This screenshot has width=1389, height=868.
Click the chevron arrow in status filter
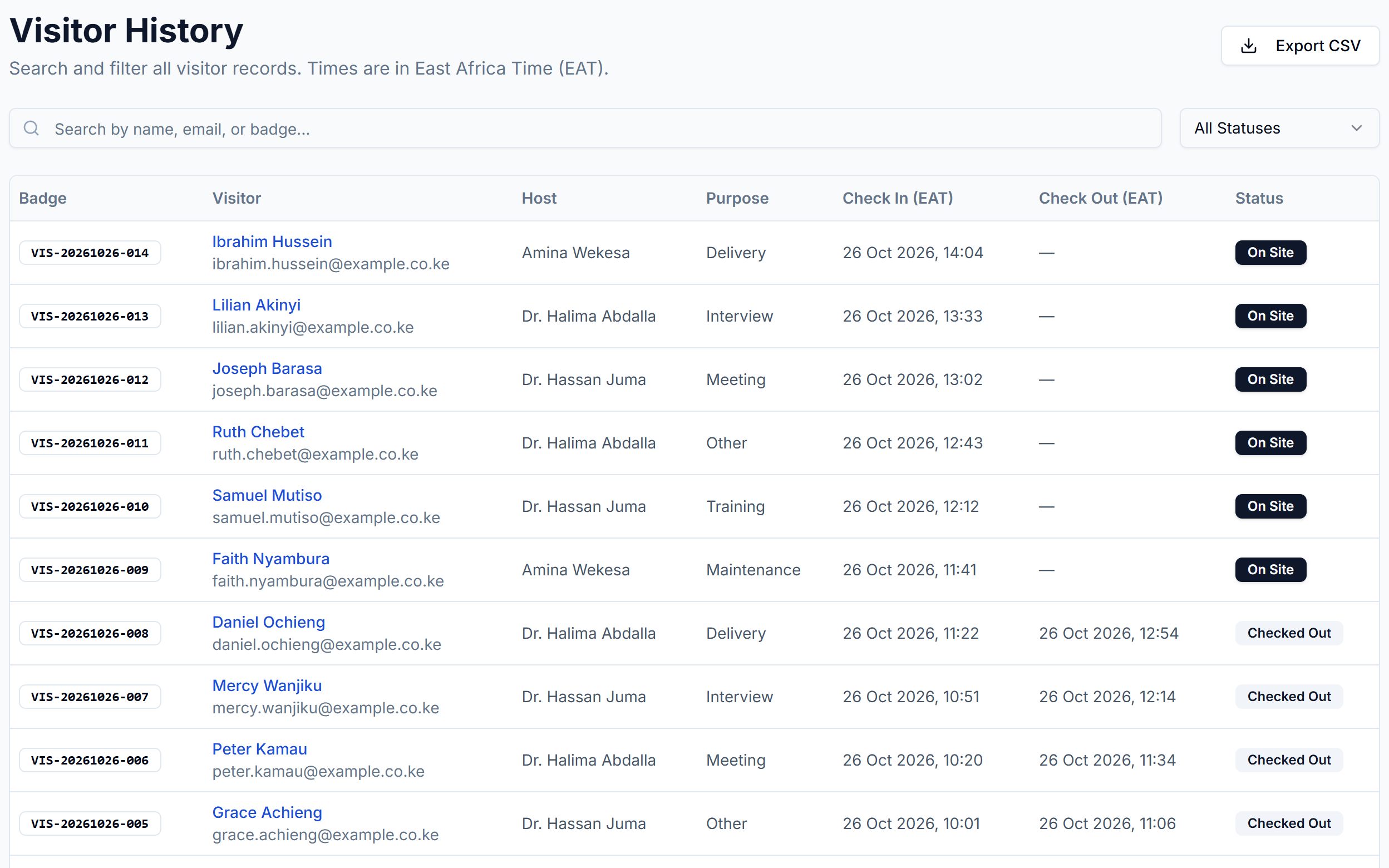coord(1356,128)
